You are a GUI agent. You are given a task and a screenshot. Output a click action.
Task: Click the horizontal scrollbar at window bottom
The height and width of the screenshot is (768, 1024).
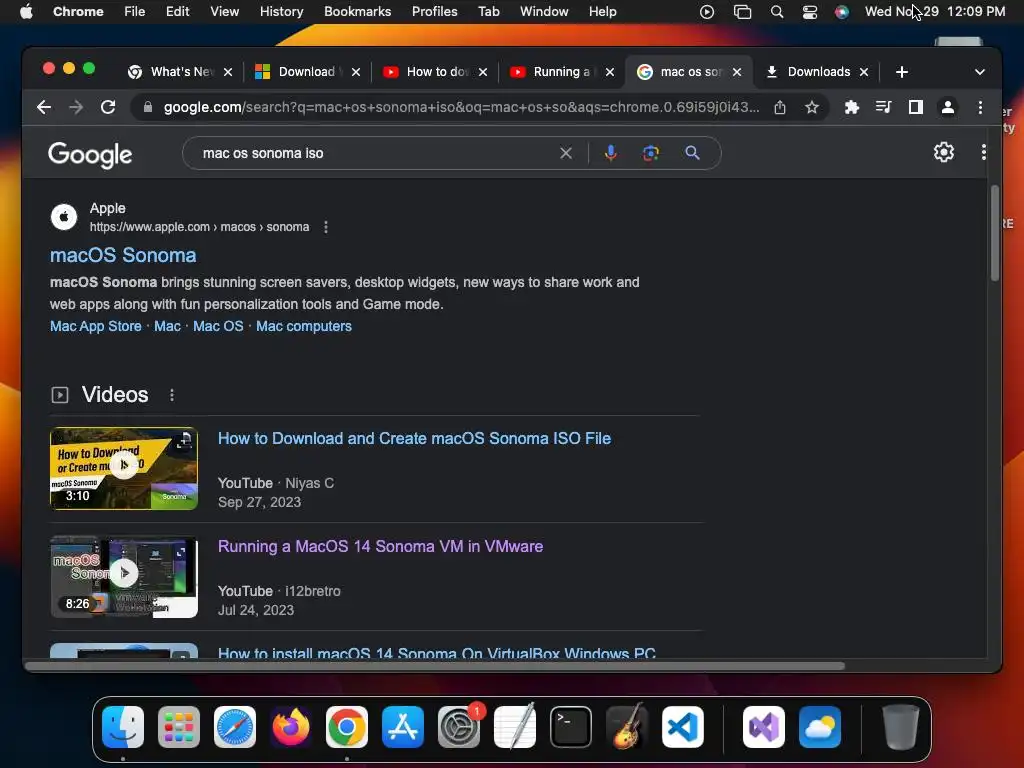coord(436,666)
